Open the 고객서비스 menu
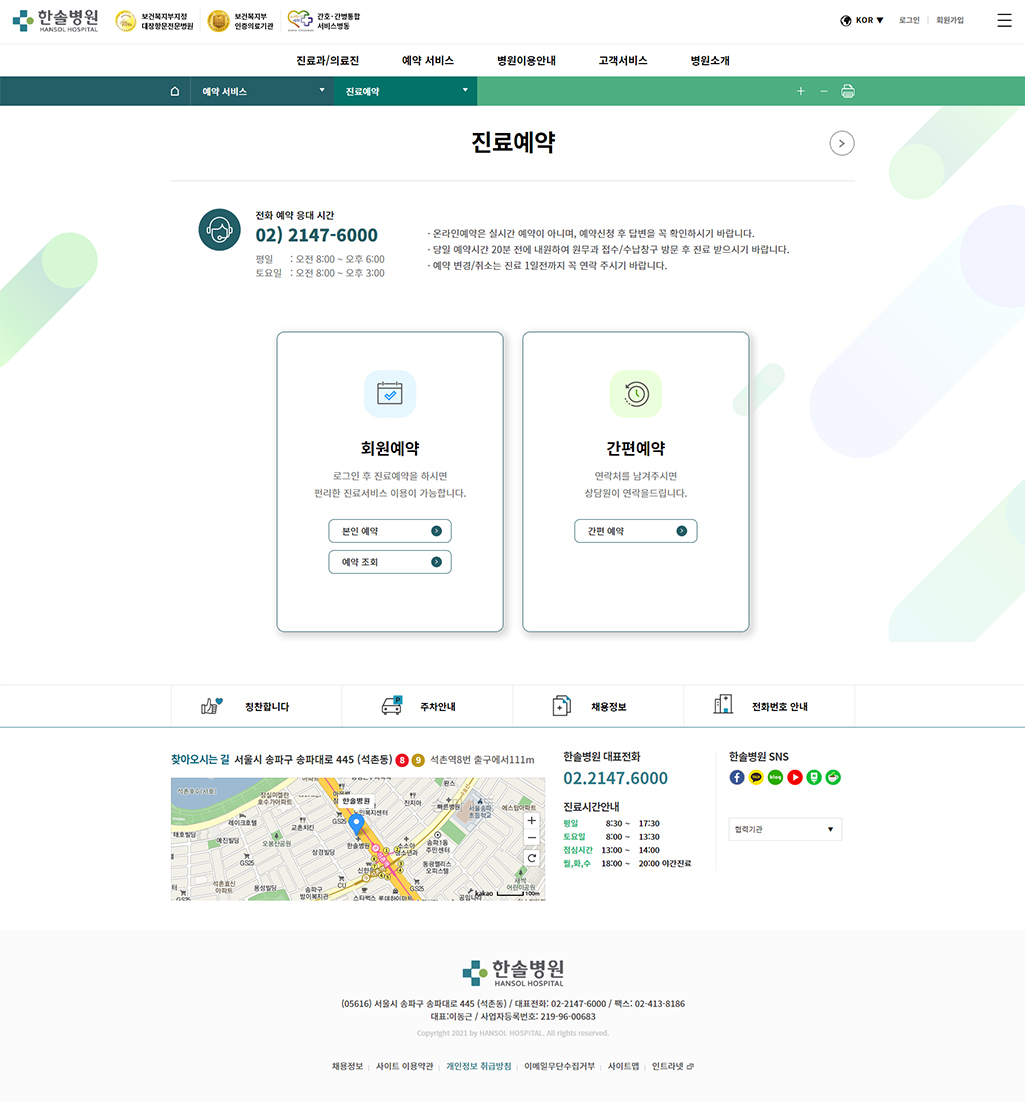Viewport: 1025px width, 1102px height. [623, 60]
